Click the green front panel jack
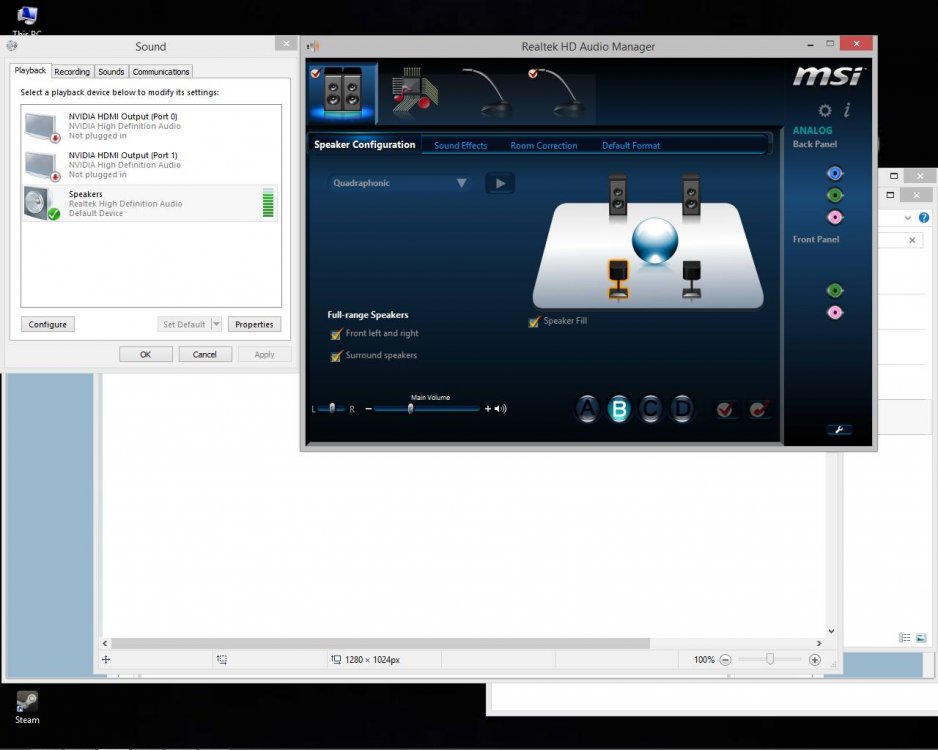This screenshot has width=938, height=750. 835,291
